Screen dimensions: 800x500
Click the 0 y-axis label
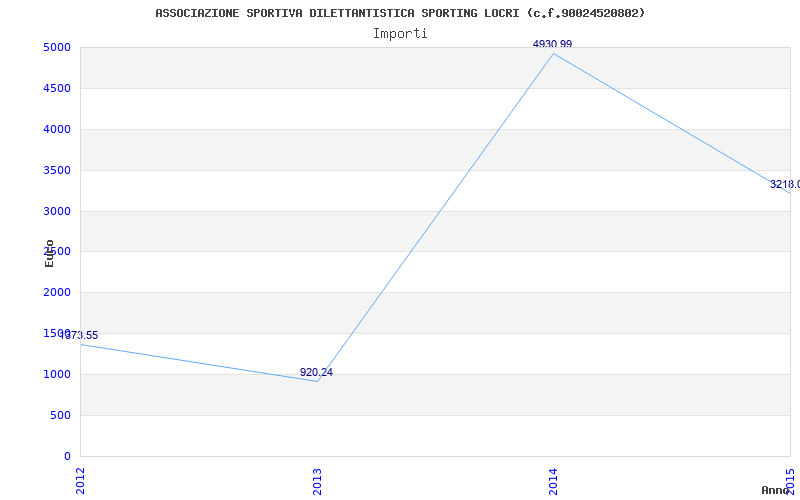67,456
